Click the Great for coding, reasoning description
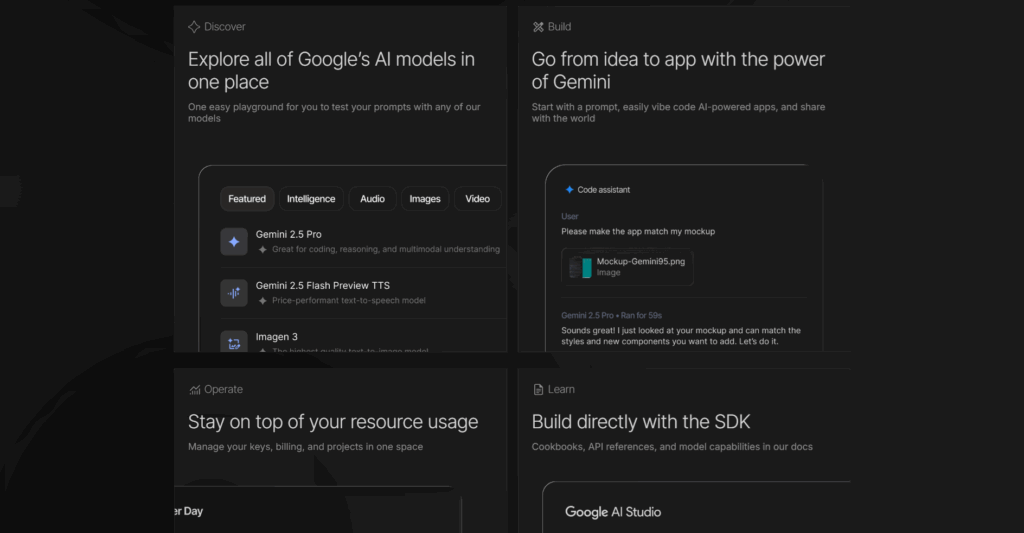1024x533 pixels. 386,249
